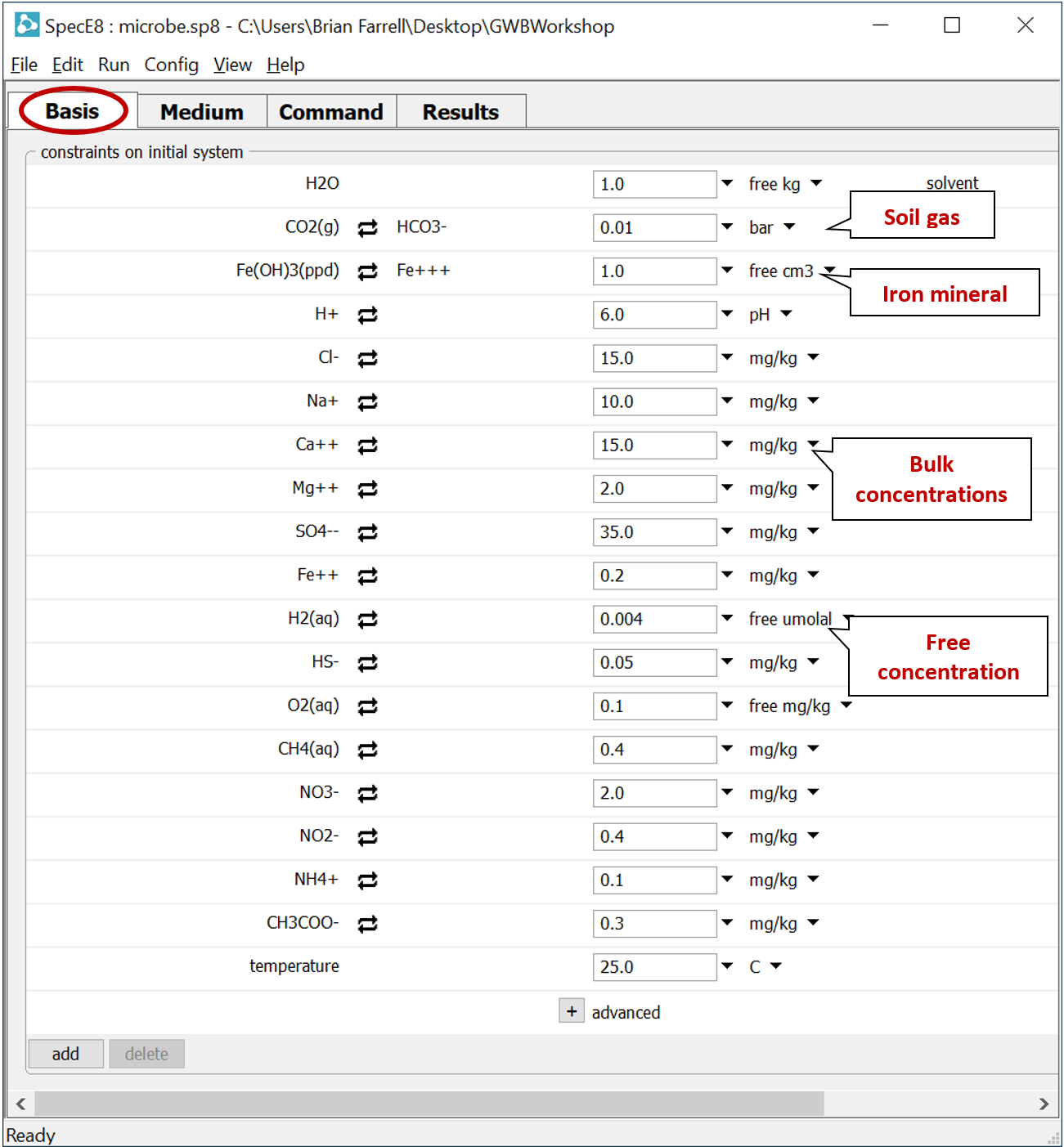Click the swap icon beside Cl-
Viewport: 1064px width, 1147px height.
368,358
